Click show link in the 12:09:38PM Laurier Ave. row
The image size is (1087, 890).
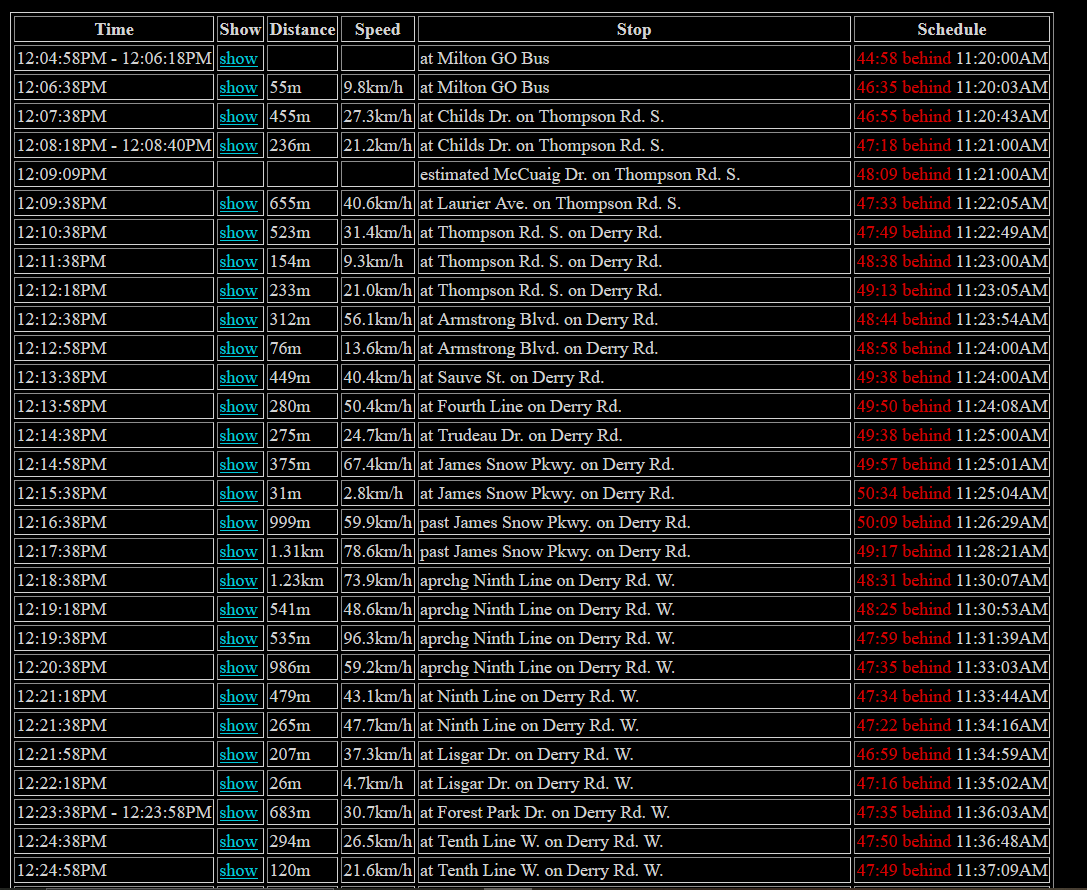(238, 204)
